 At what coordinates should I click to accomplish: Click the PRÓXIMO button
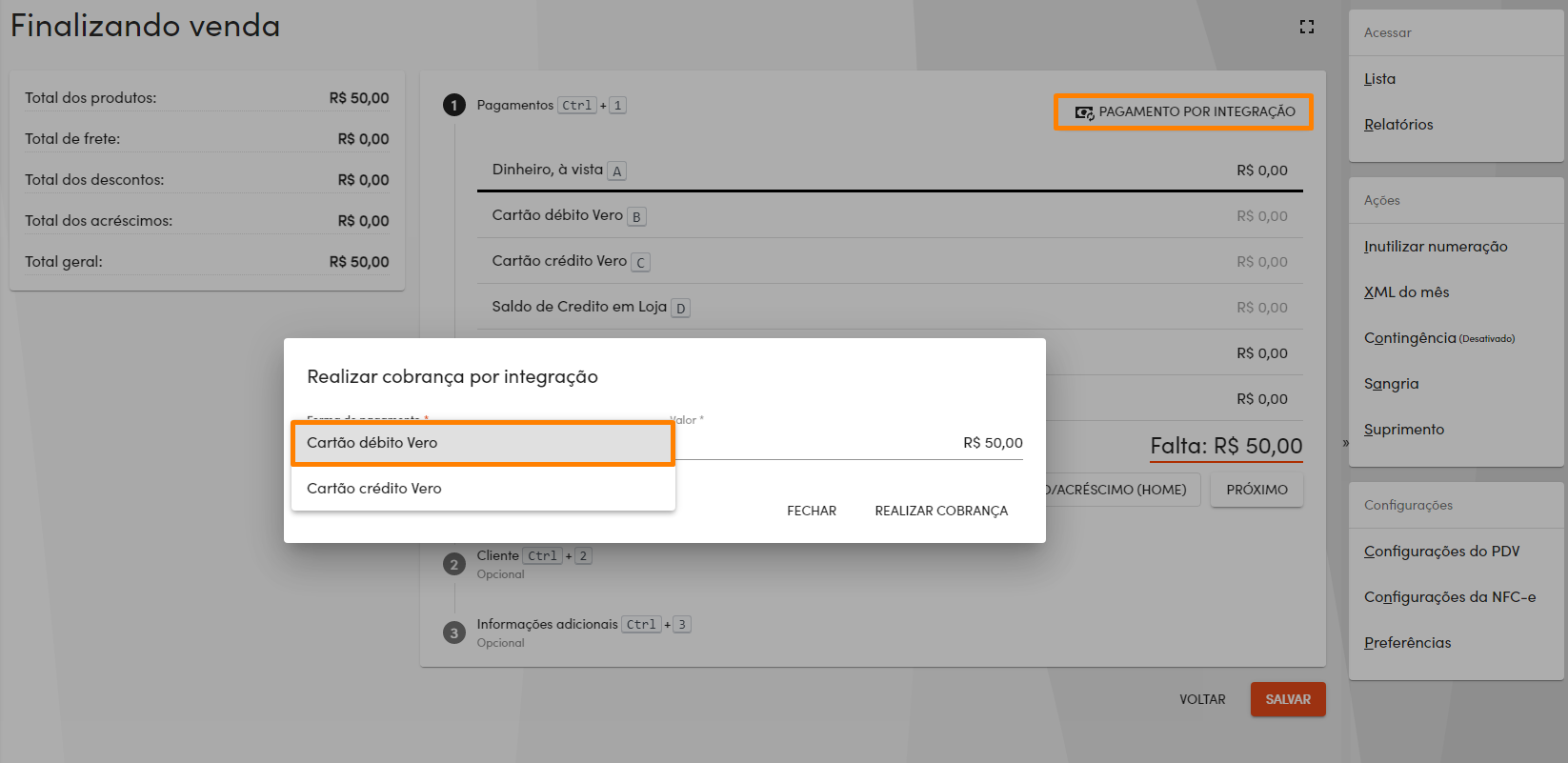[1256, 490]
